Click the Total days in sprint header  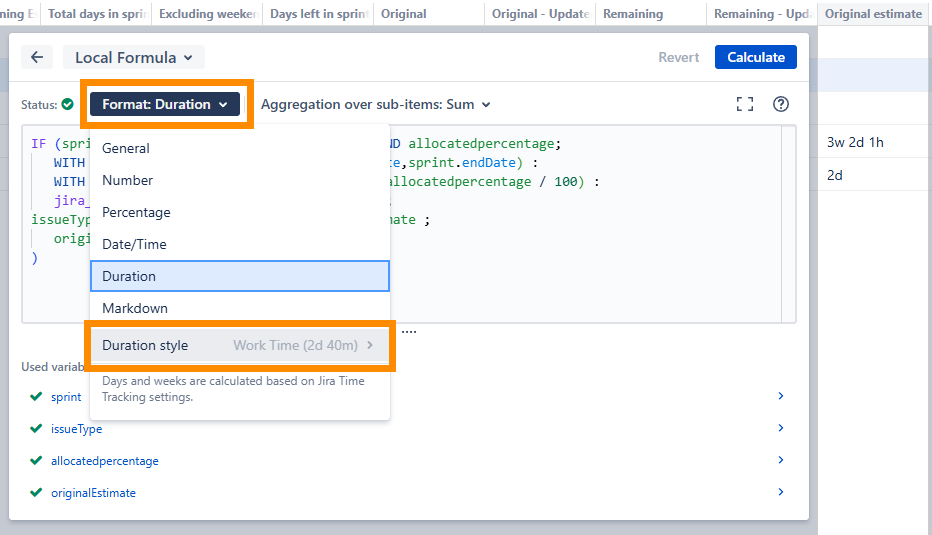[97, 14]
